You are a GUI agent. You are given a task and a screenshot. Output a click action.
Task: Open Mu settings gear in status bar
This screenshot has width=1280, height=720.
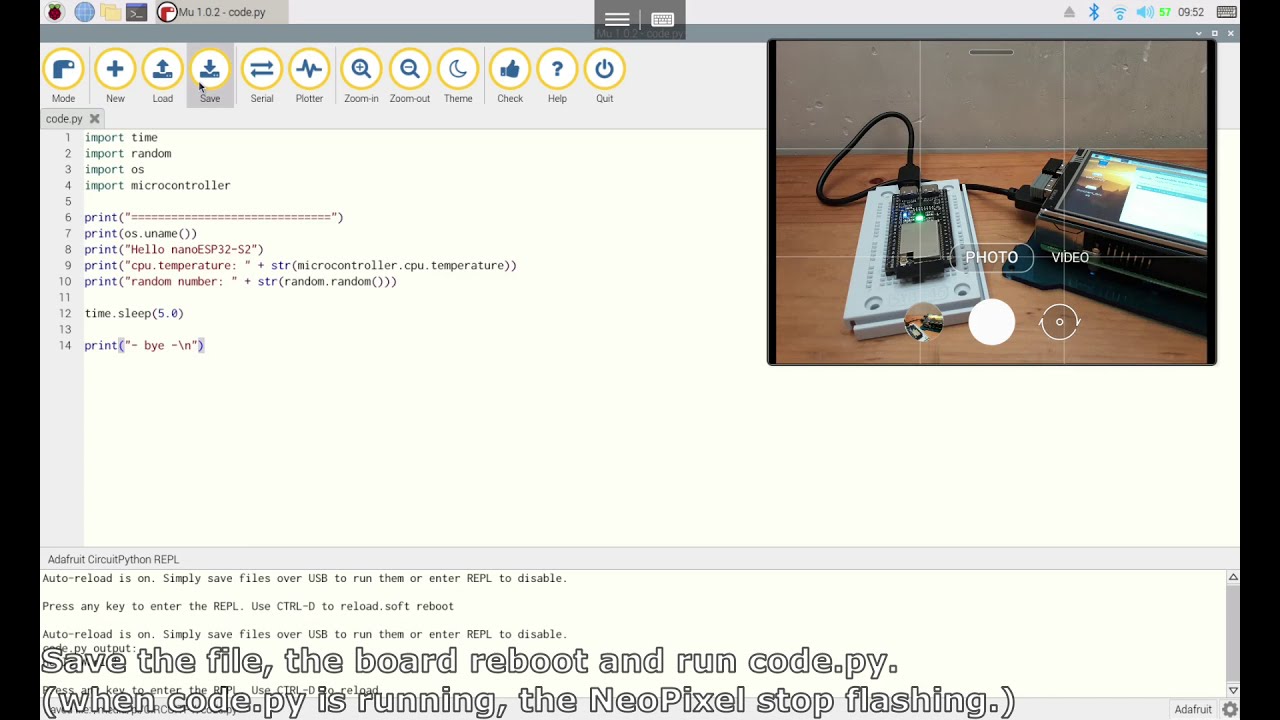1230,709
